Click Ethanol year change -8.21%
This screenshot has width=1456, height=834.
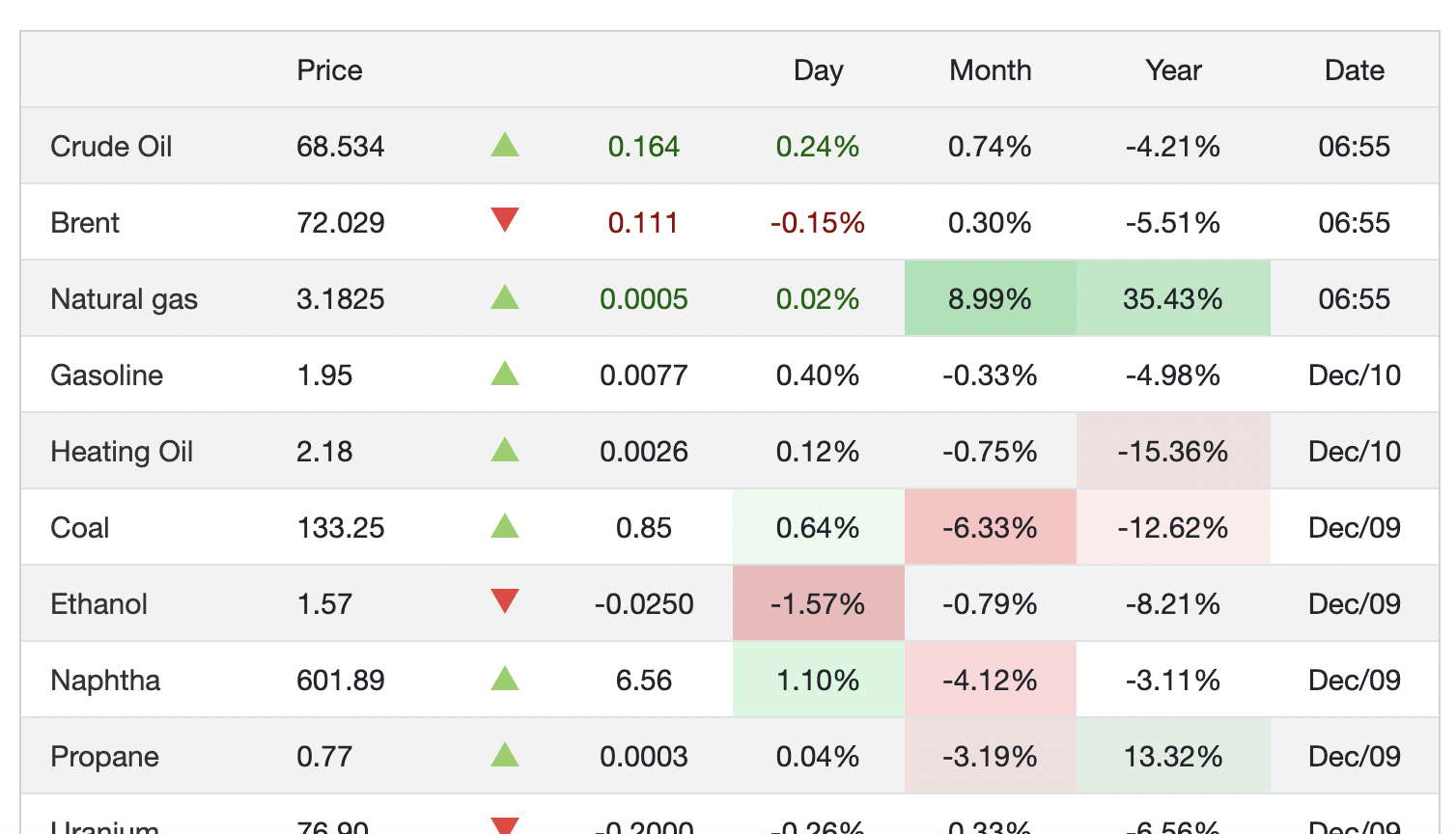1173,604
